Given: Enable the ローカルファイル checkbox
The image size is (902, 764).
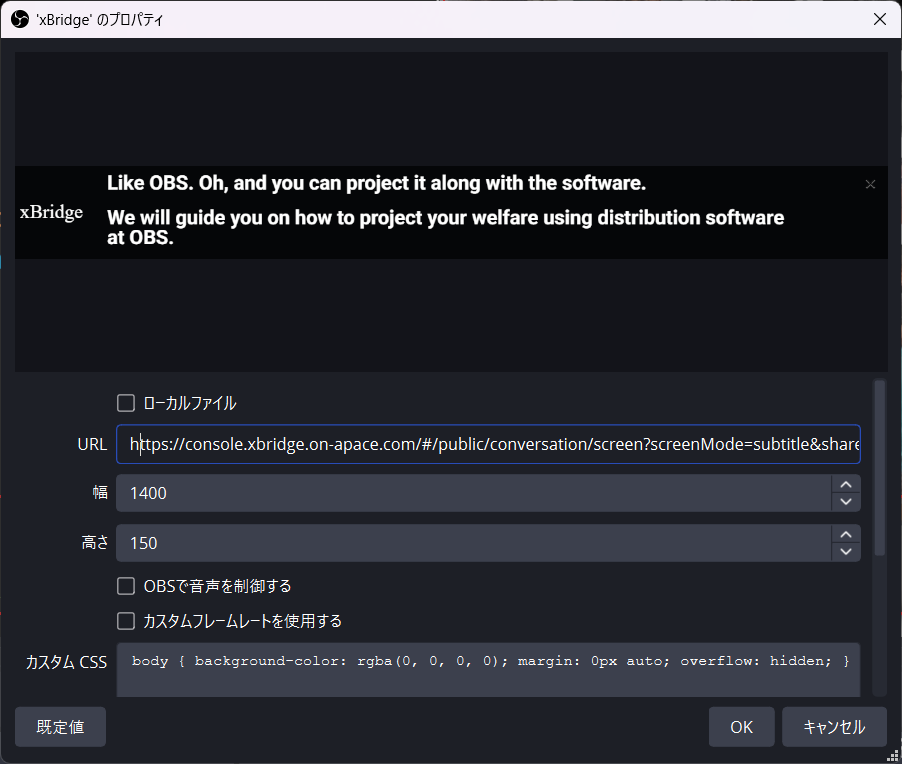Looking at the screenshot, I should pos(126,403).
